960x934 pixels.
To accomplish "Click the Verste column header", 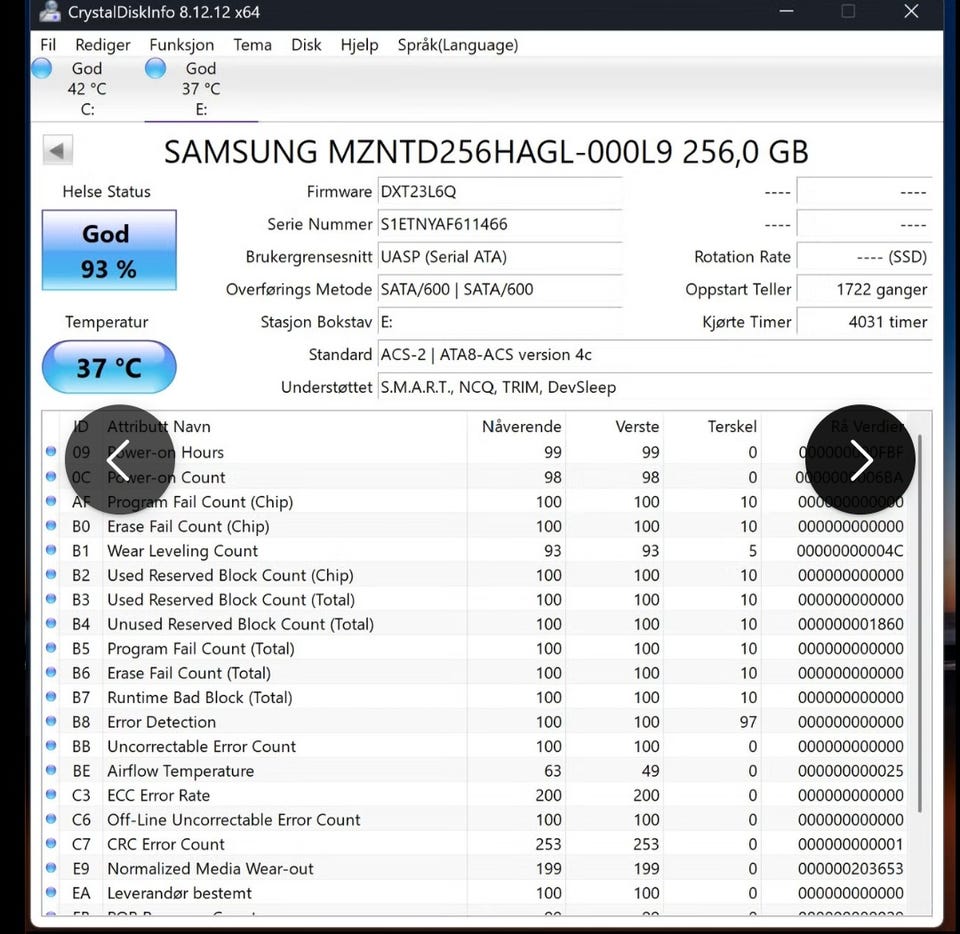I will (637, 427).
